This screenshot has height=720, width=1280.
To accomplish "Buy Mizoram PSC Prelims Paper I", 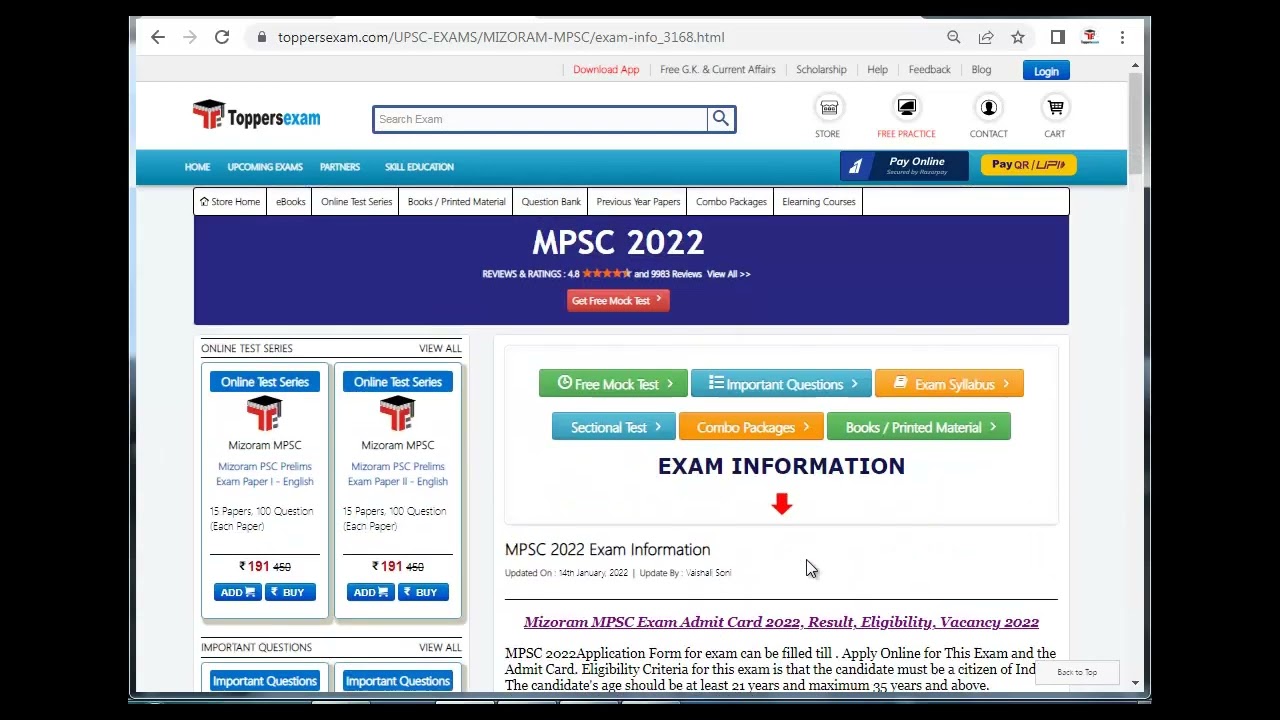I will [x=288, y=592].
